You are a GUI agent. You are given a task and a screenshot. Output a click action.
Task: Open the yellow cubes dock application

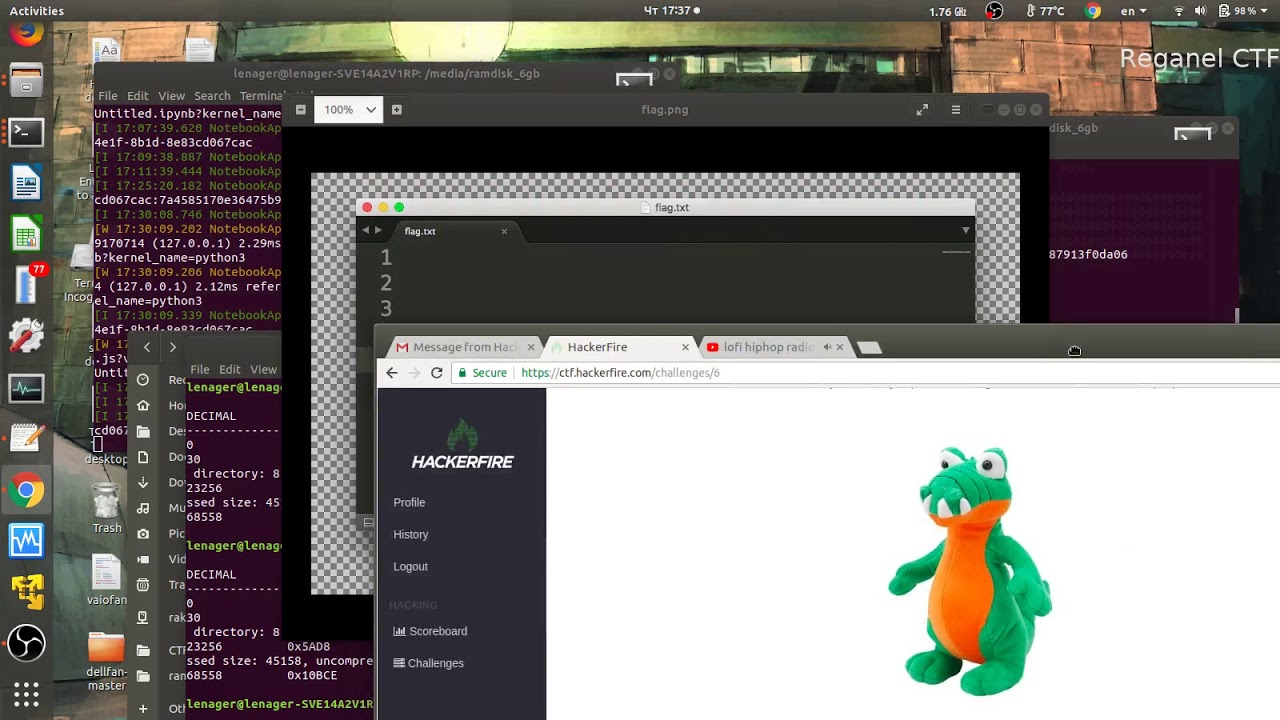(27, 592)
